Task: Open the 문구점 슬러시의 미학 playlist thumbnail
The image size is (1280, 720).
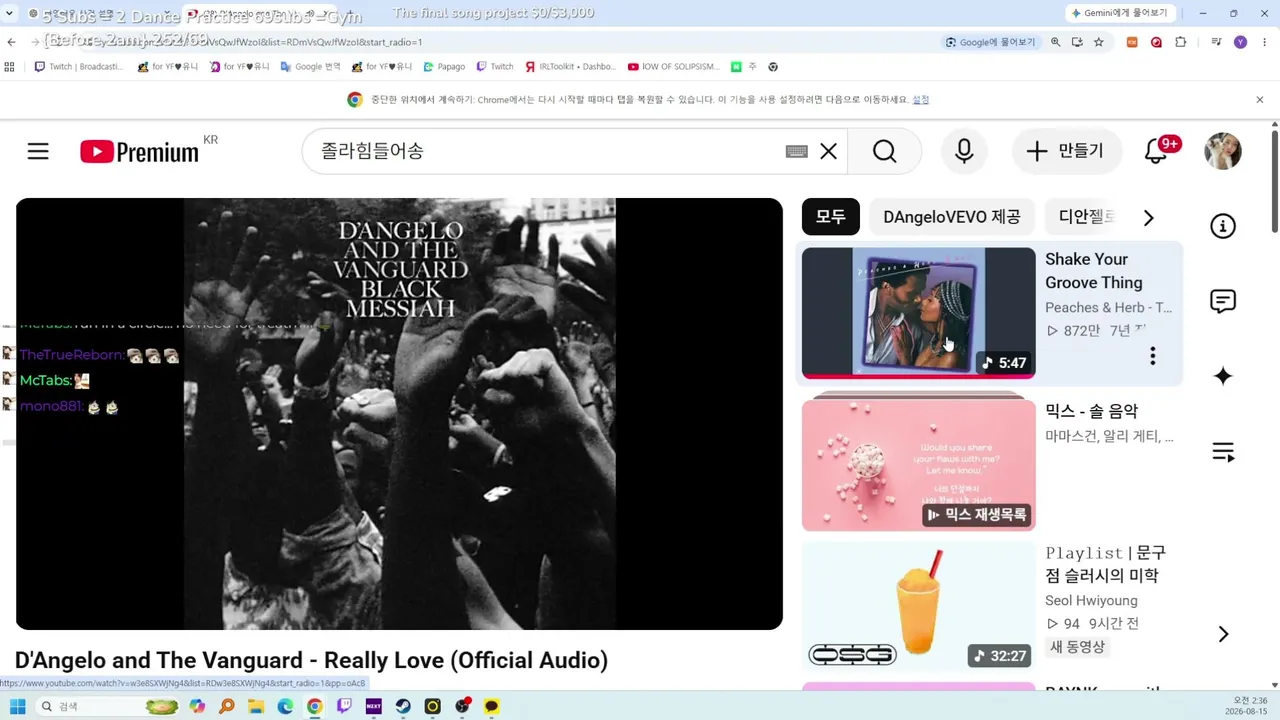Action: pos(918,608)
